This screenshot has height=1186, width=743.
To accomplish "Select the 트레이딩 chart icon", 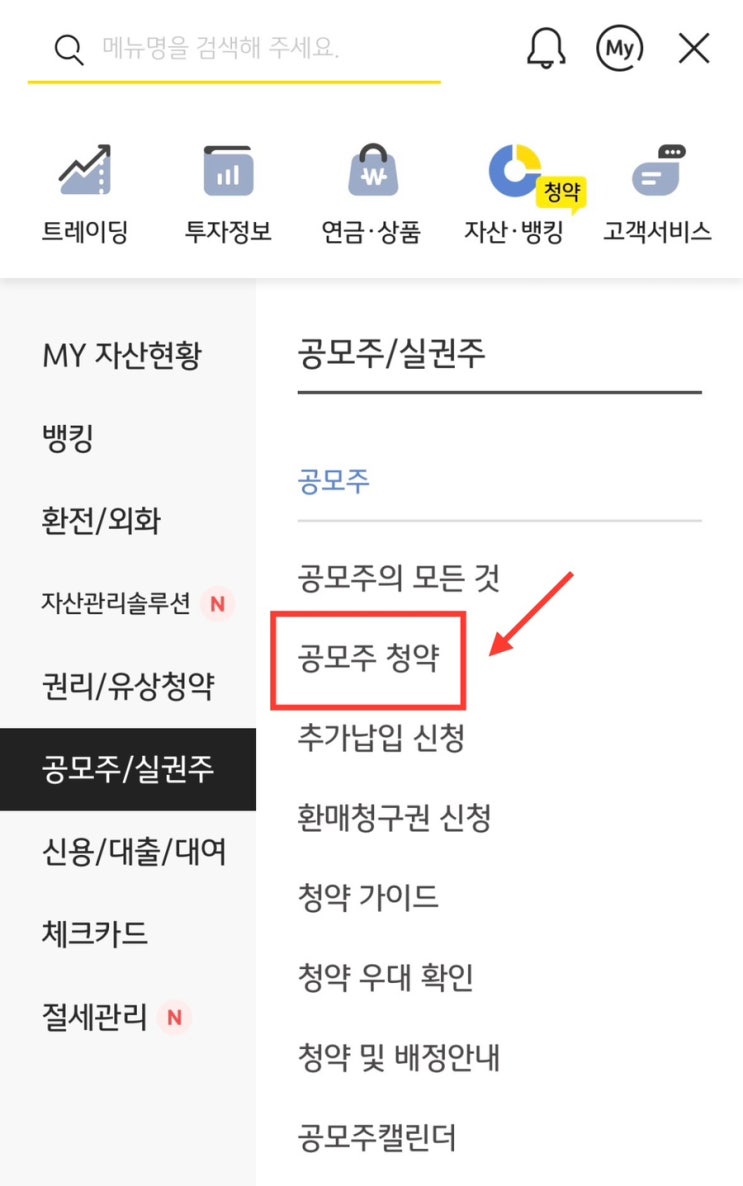I will tap(85, 170).
